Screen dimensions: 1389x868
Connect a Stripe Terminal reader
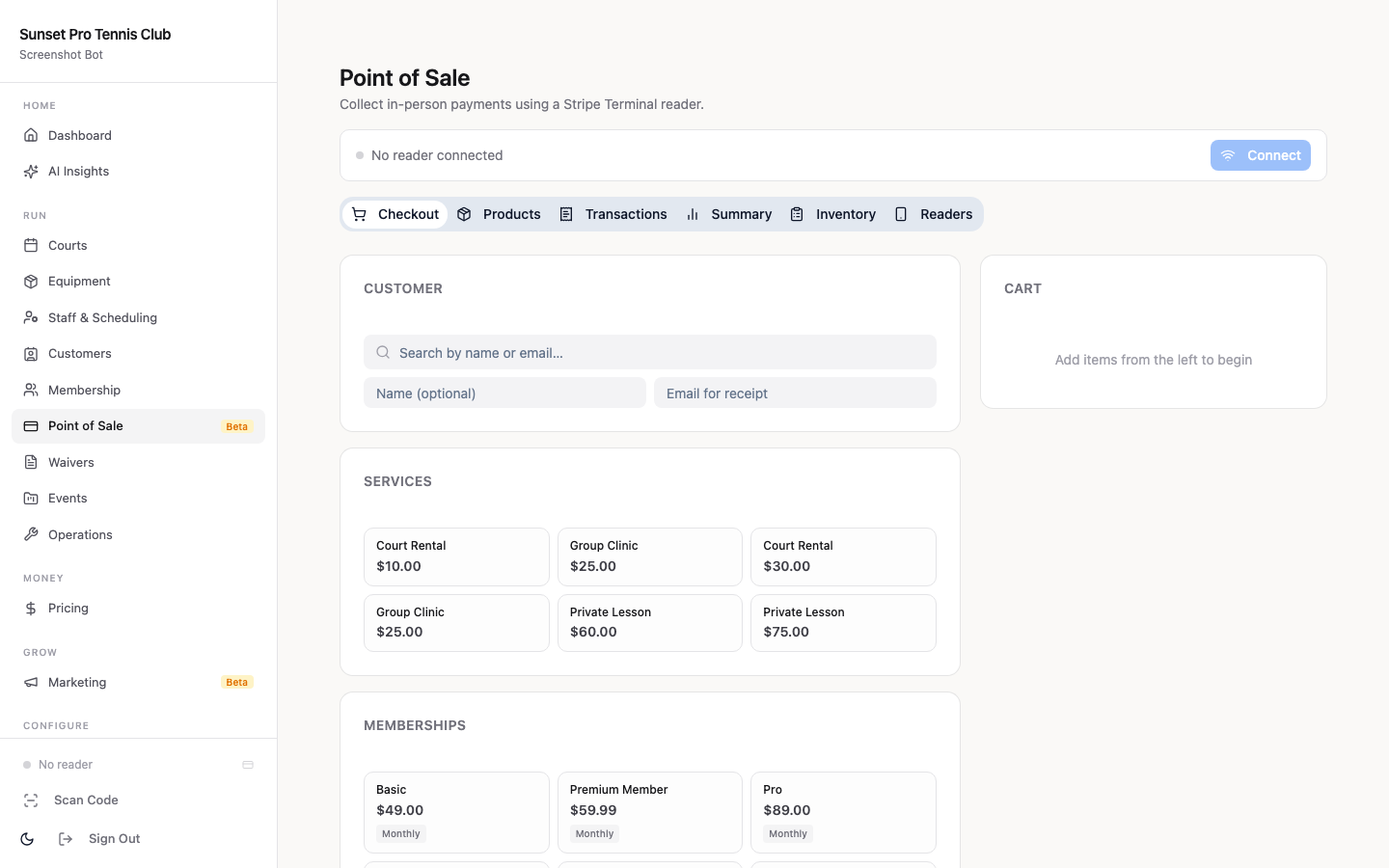(1261, 155)
